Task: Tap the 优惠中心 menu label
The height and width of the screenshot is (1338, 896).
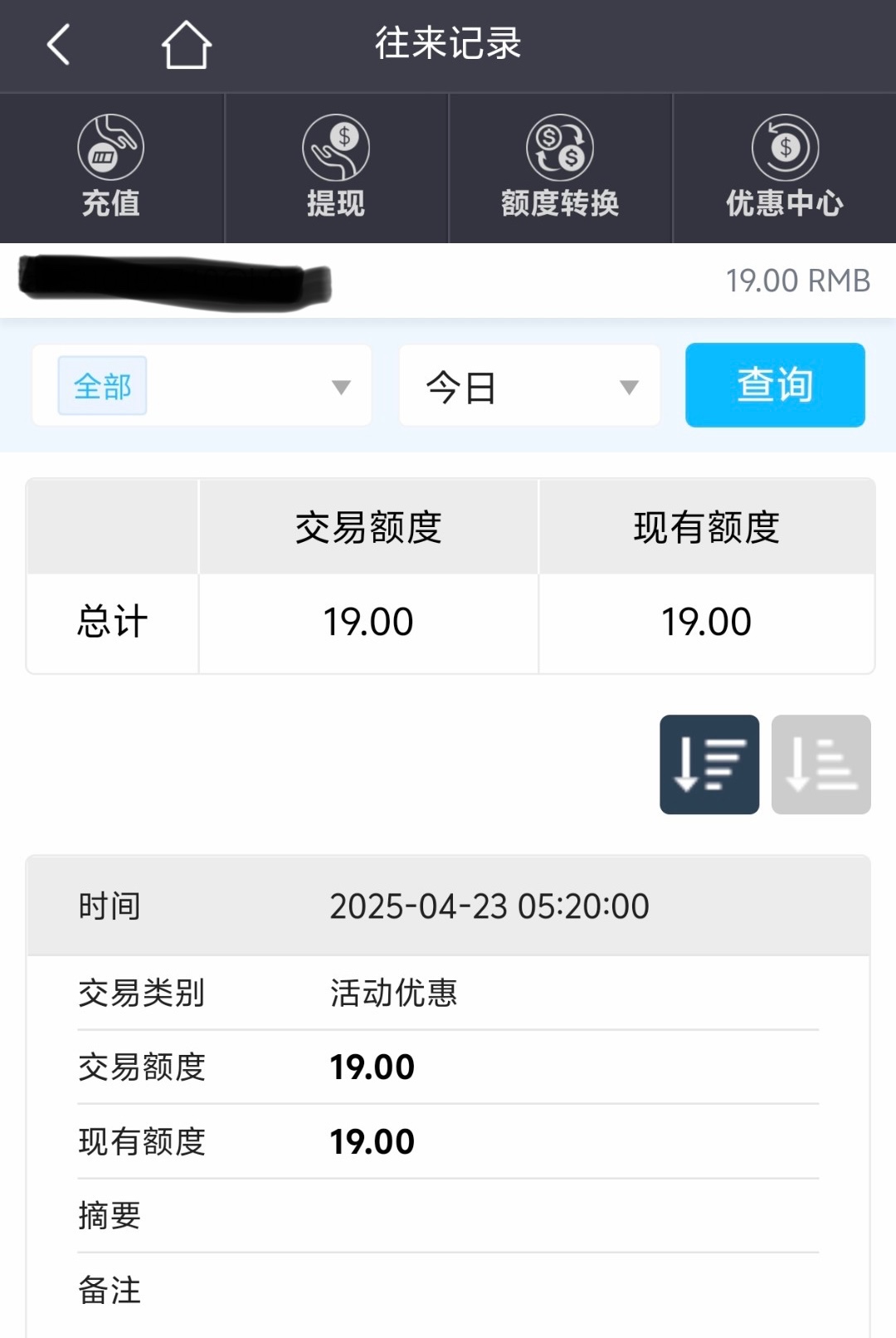Action: point(785,203)
